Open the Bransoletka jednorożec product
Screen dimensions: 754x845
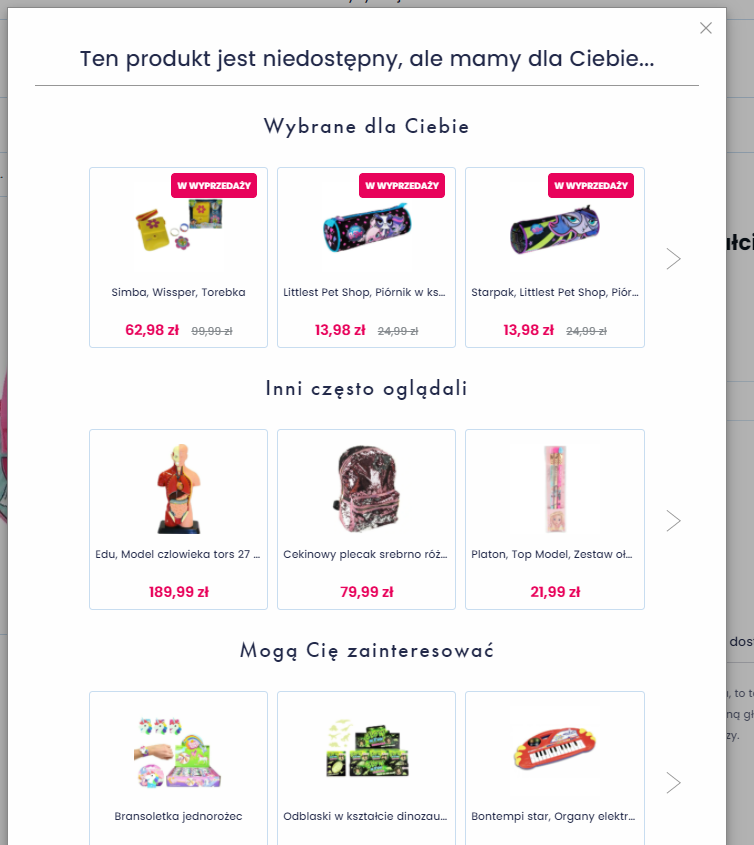[178, 816]
